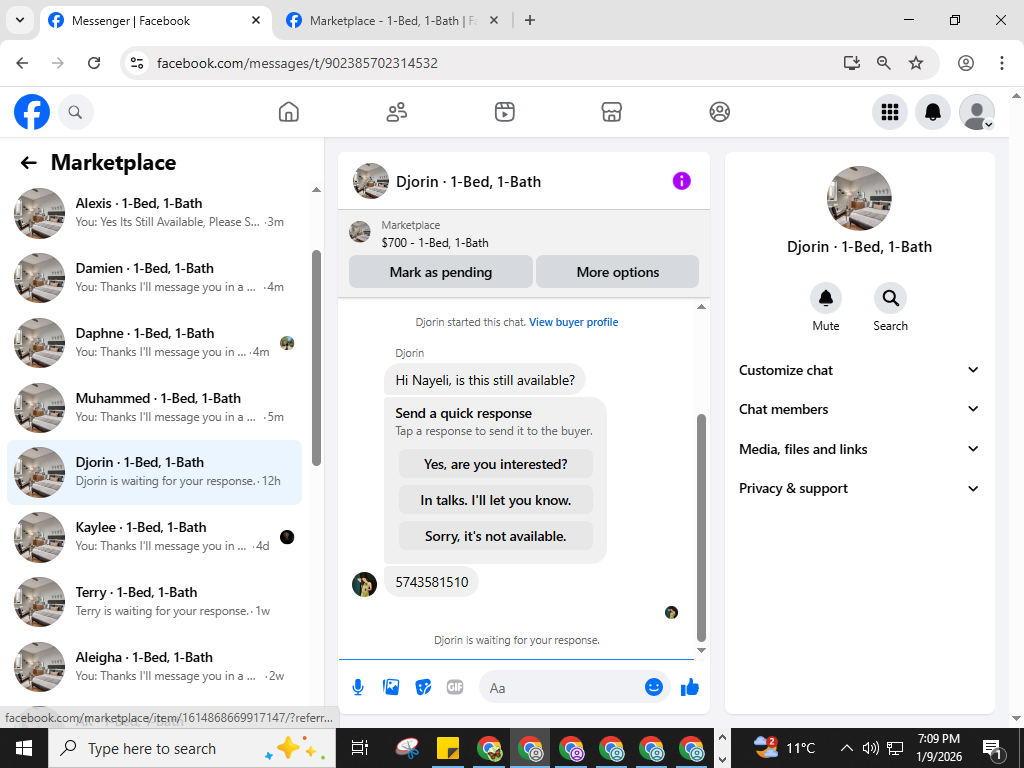This screenshot has width=1024, height=768.
Task: Click the chat messages scrollbar thumb
Action: click(701, 528)
